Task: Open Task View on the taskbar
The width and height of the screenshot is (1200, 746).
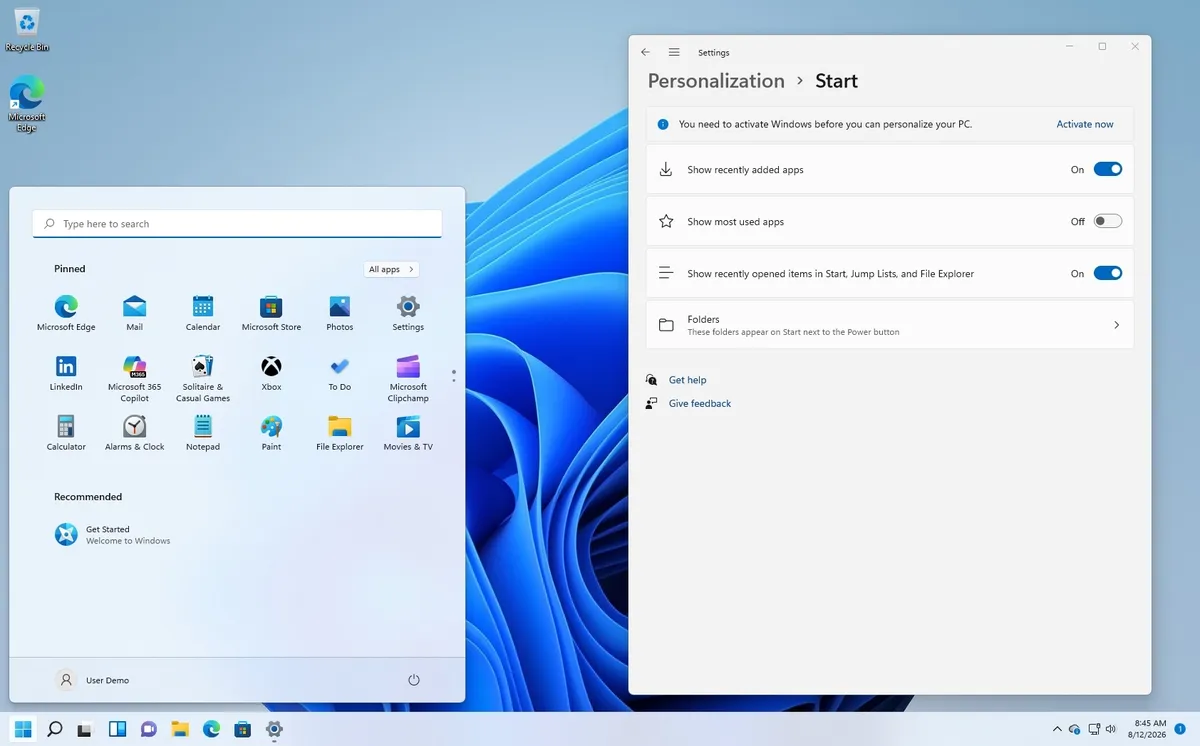Action: click(86, 729)
